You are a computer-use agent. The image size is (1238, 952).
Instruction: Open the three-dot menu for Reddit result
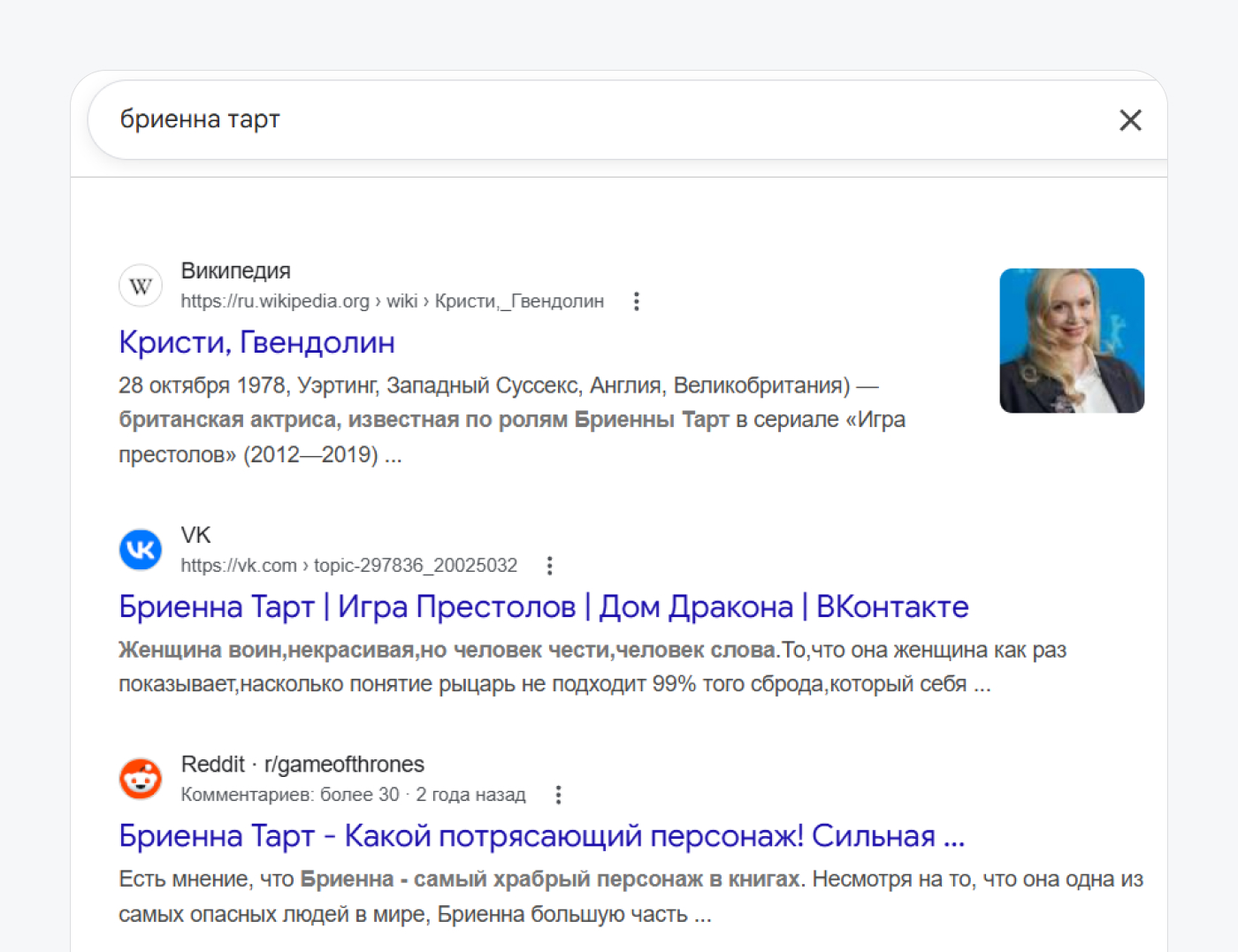[558, 795]
